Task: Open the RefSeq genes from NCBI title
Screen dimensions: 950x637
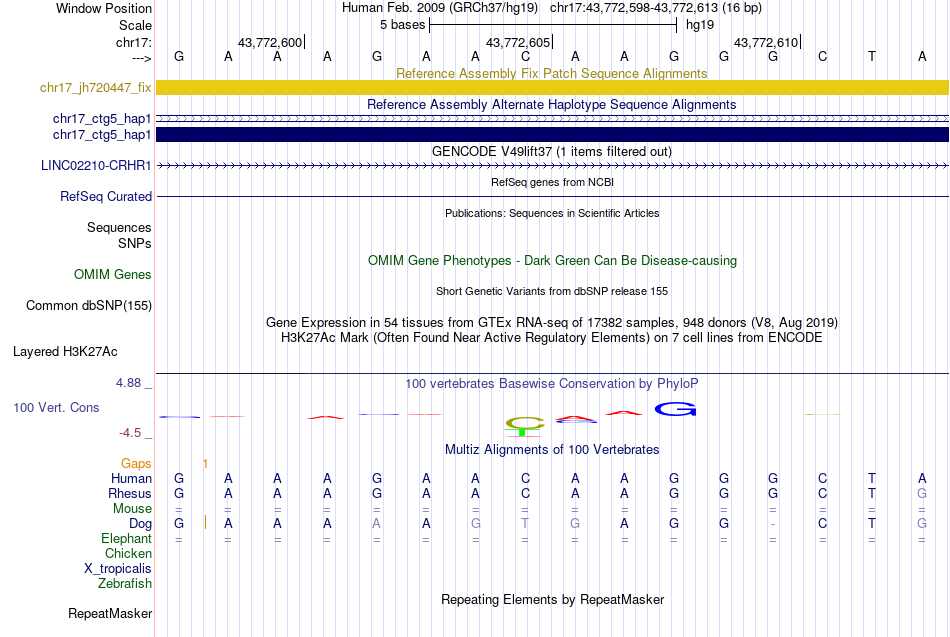Action: coord(552,182)
